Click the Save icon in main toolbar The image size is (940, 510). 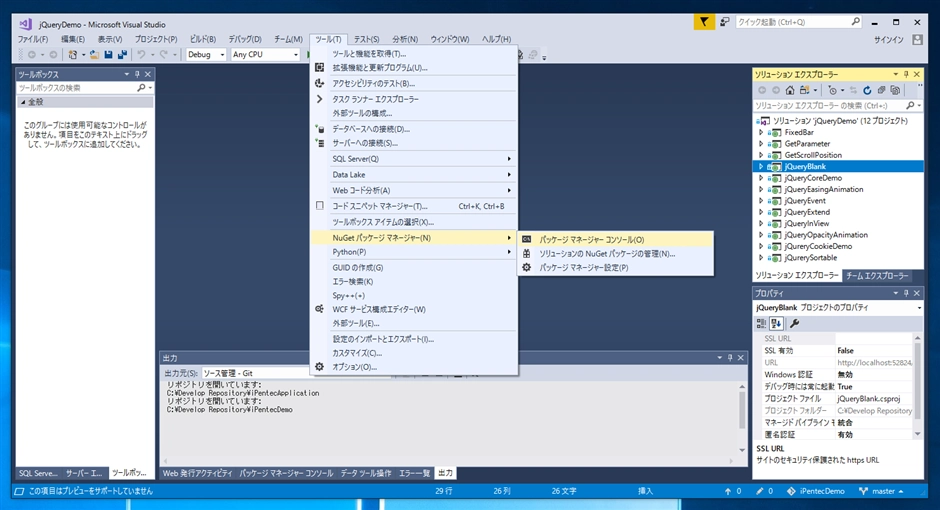pyautogui.click(x=109, y=55)
